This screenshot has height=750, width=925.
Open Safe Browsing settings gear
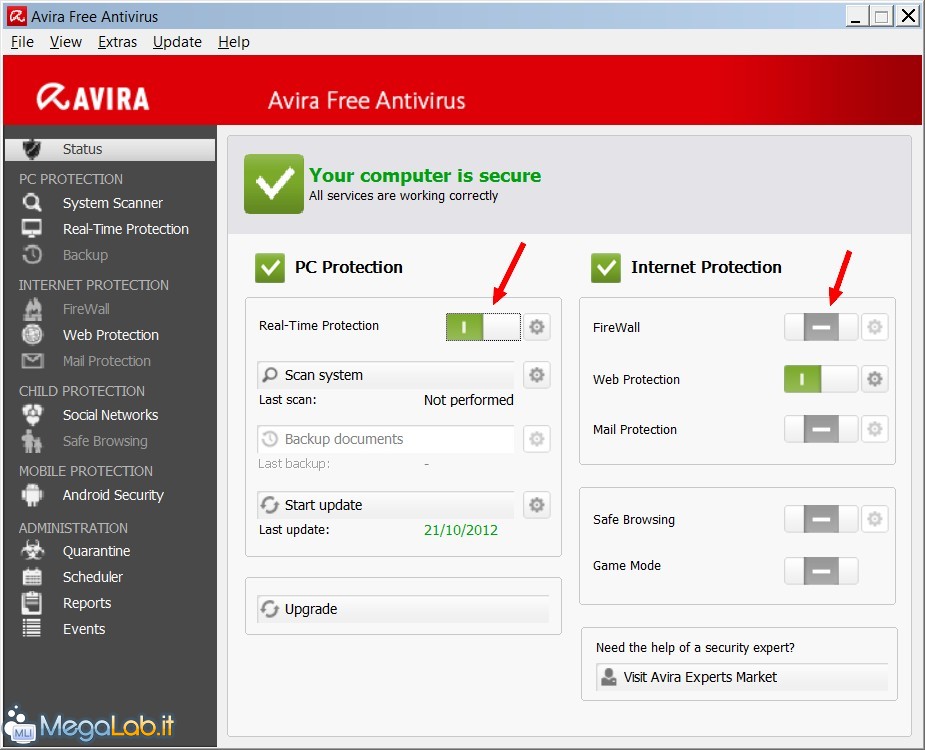[x=874, y=519]
